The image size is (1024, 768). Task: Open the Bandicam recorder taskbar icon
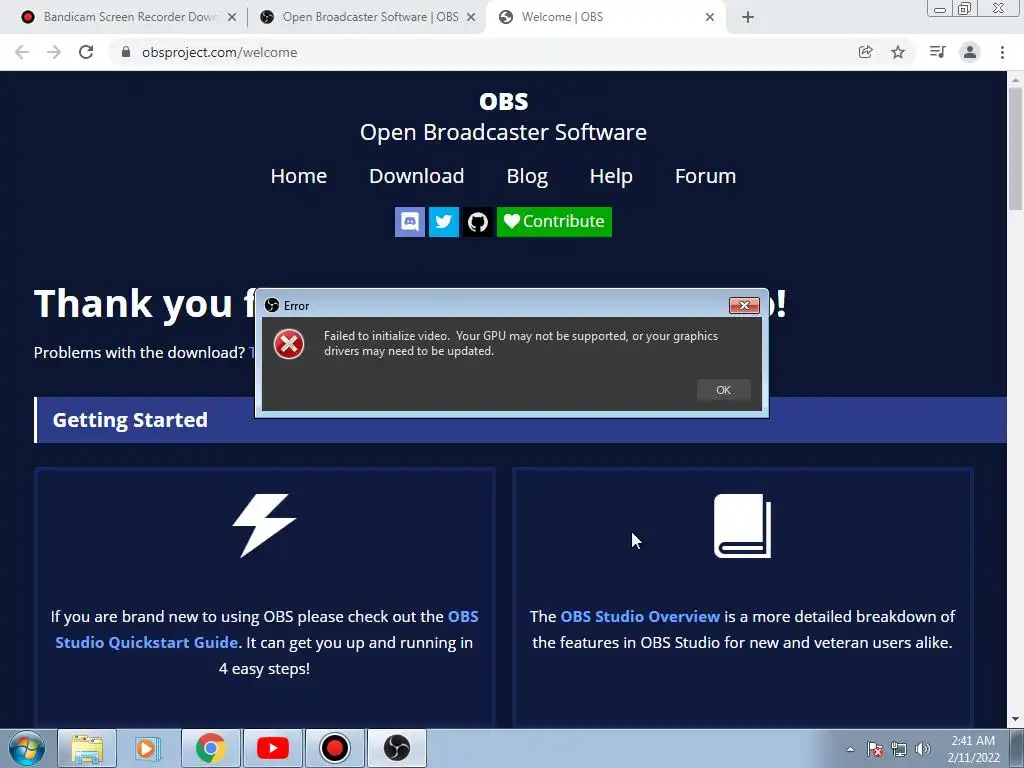(334, 748)
